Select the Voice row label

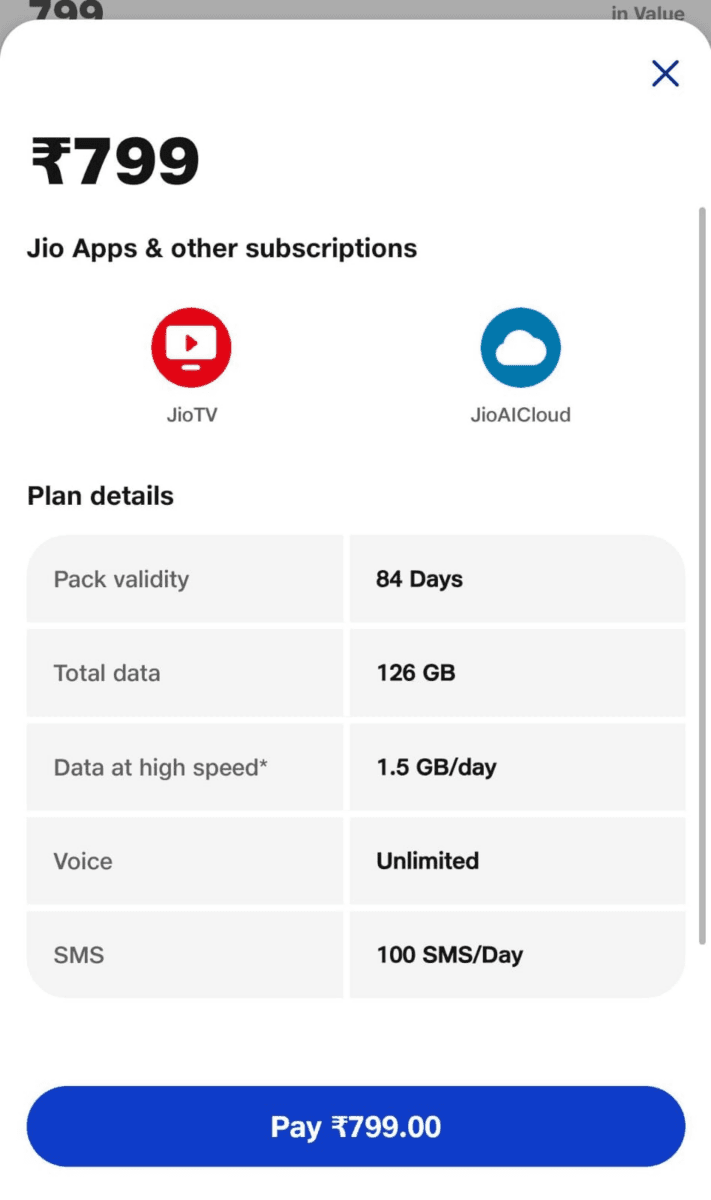click(83, 861)
